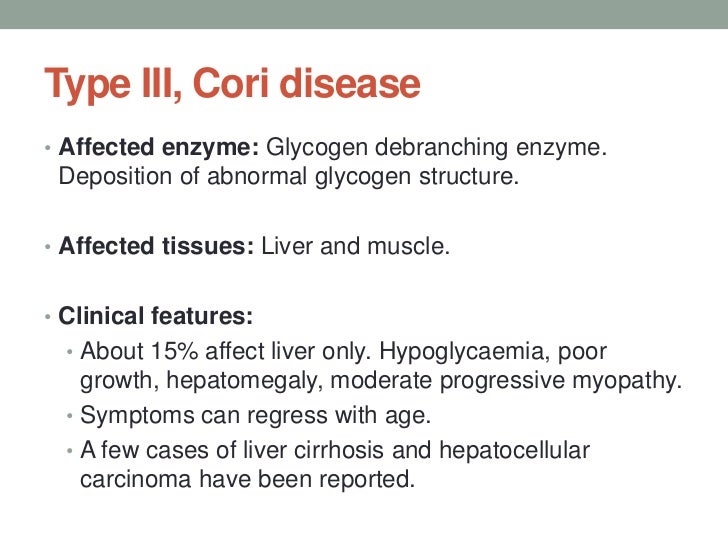Image resolution: width=728 pixels, height=546 pixels.
Task: Select the bold "Affected enzyme:" label
Action: [x=159, y=147]
